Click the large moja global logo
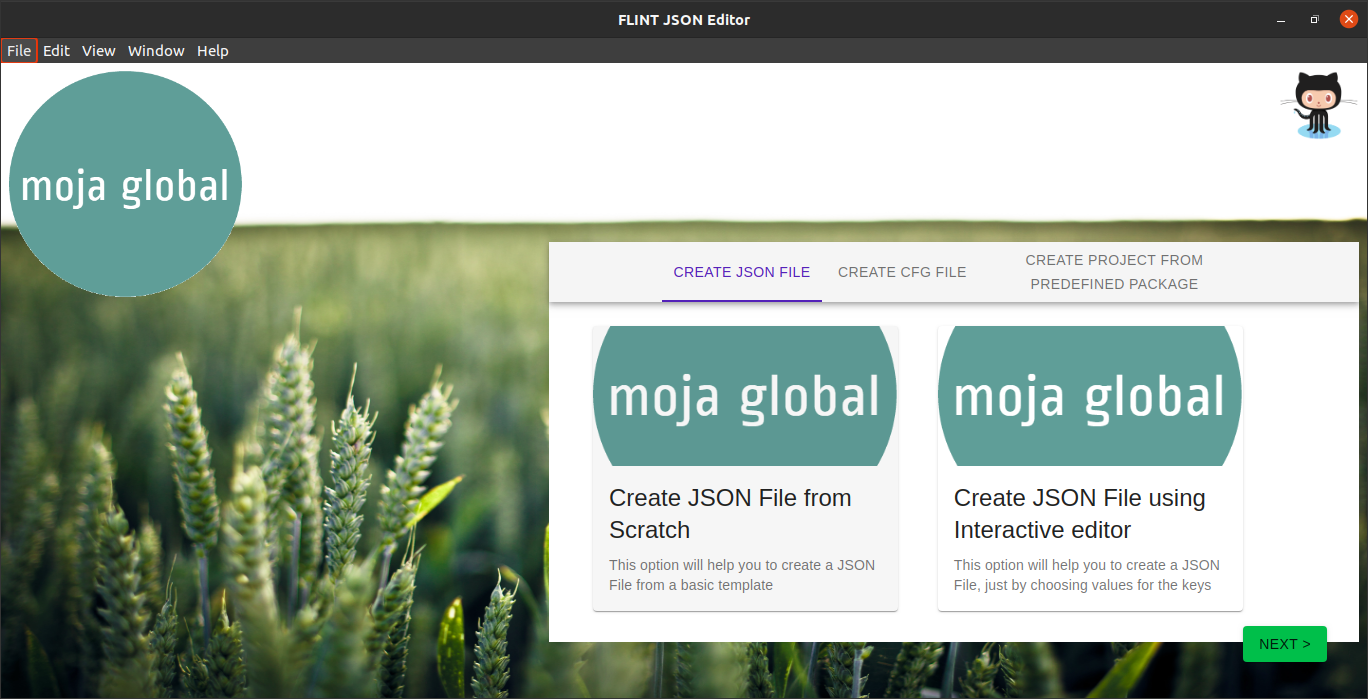 point(125,184)
